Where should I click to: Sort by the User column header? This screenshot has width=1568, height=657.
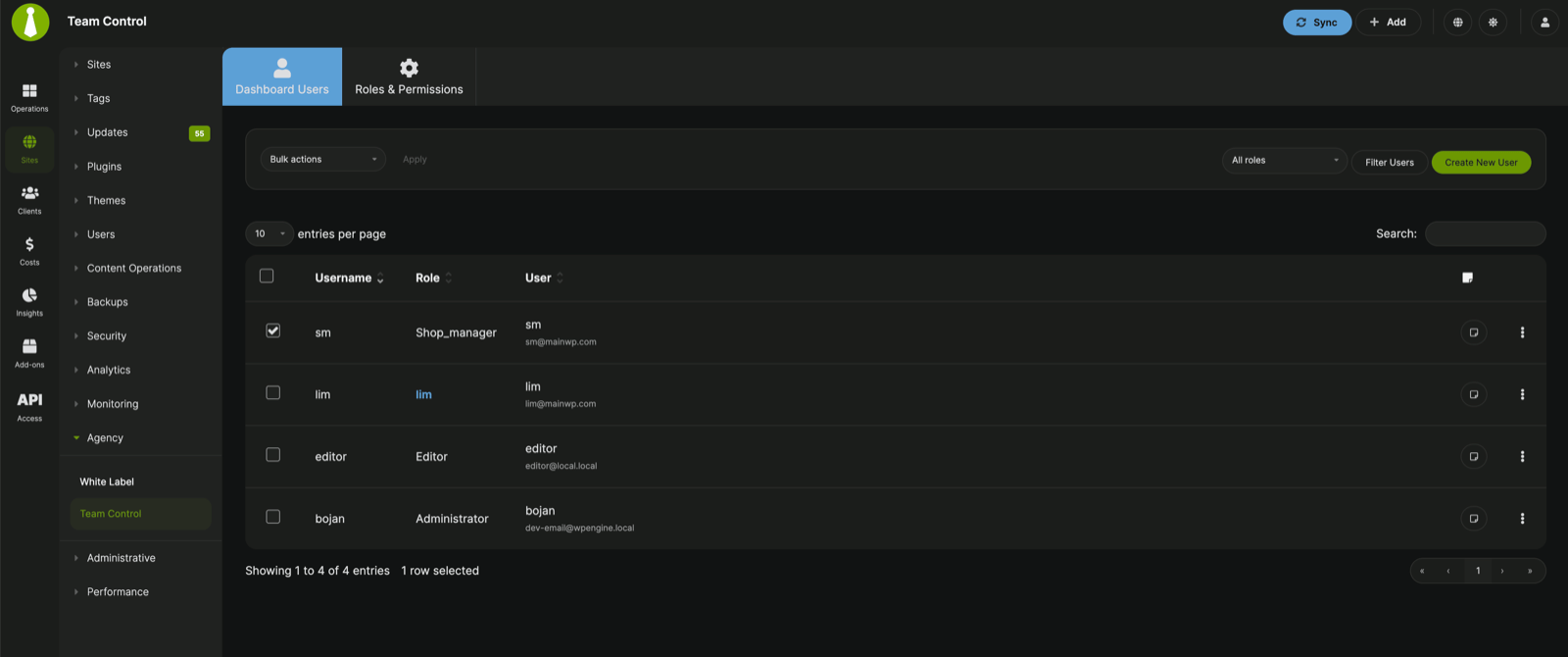tap(544, 278)
